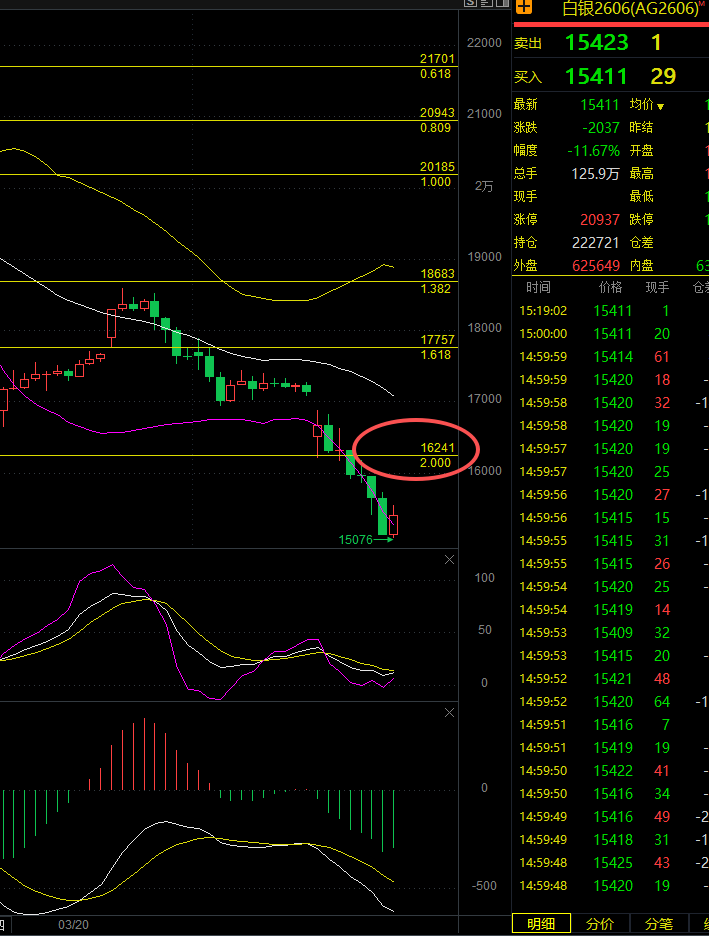The height and width of the screenshot is (936, 709).
Task: Open the 均价 dropdown arrow
Action: point(661,106)
